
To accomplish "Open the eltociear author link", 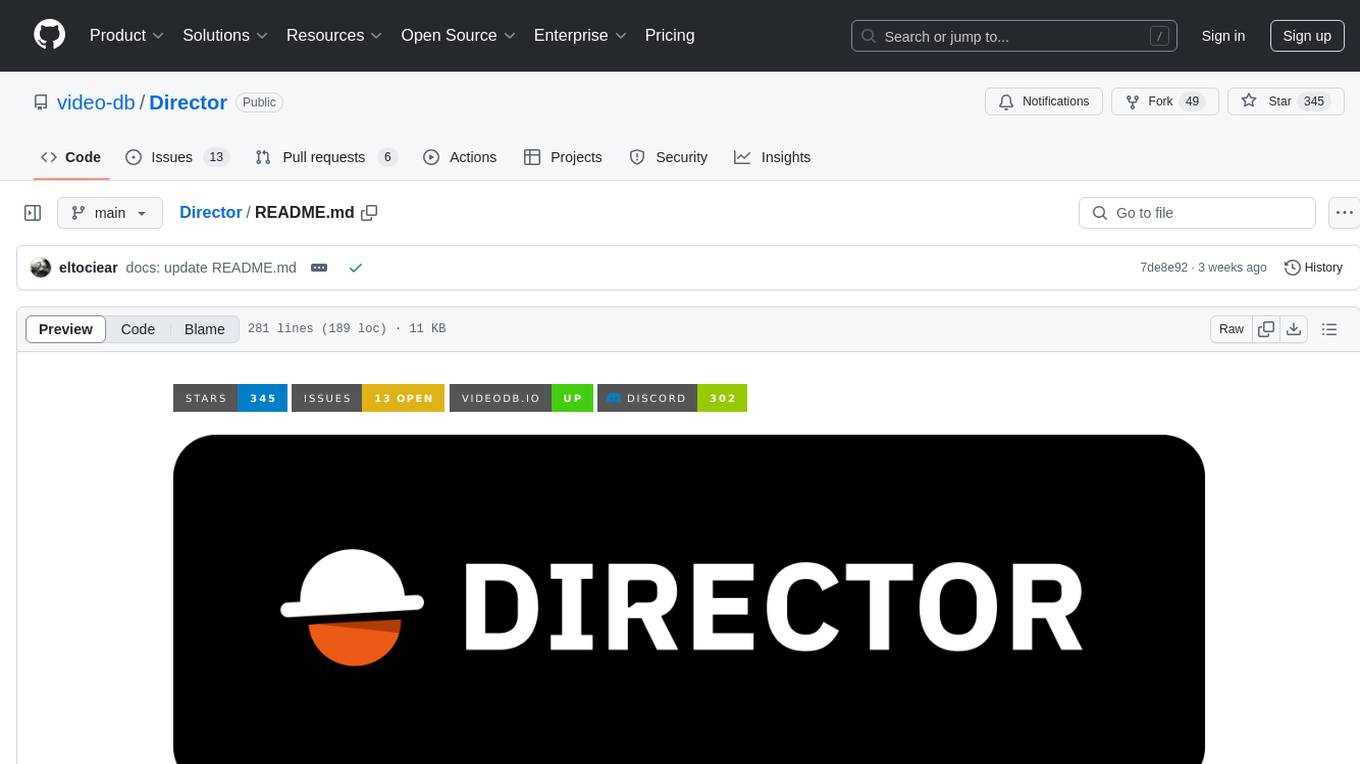I will click(89, 268).
